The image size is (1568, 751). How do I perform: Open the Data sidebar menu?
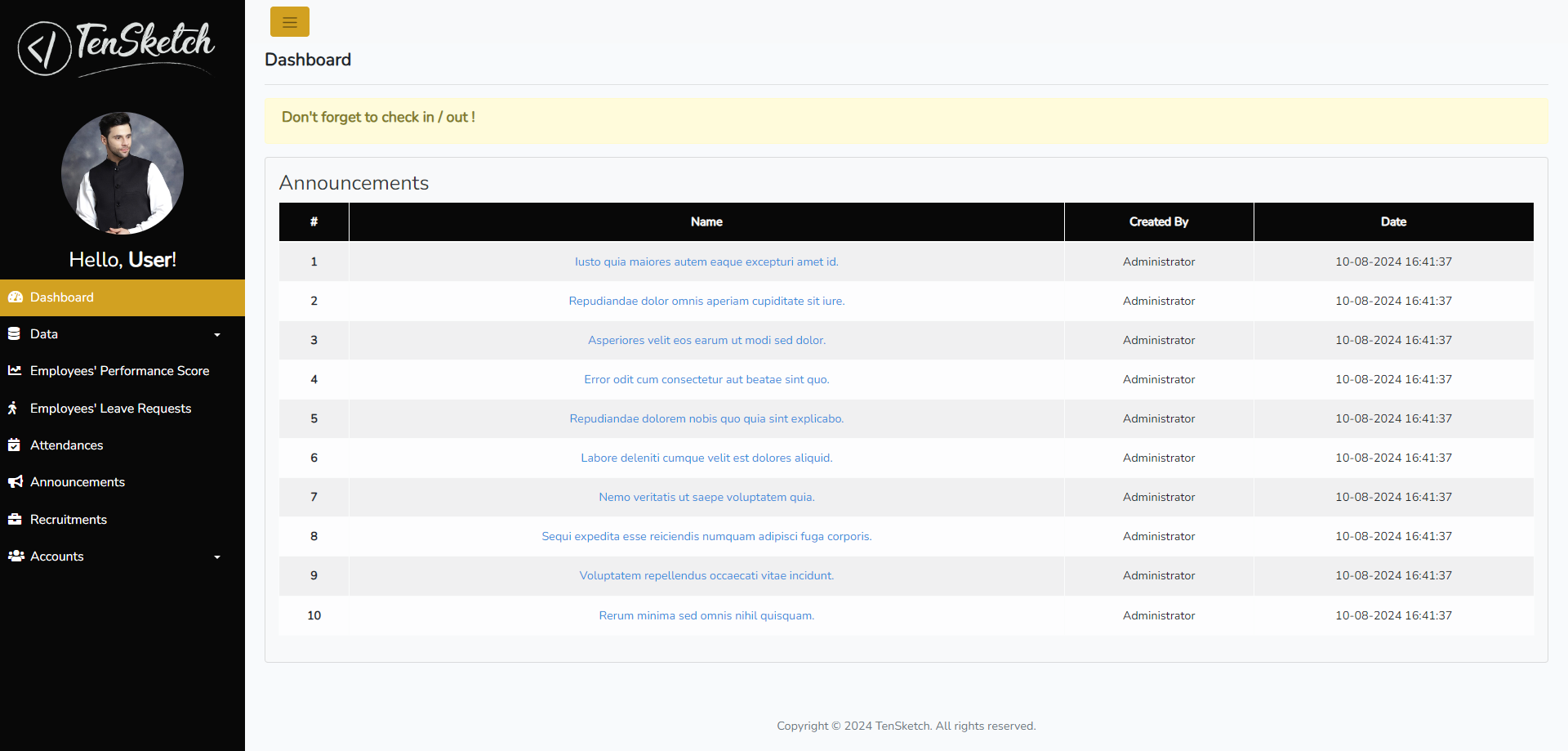122,334
